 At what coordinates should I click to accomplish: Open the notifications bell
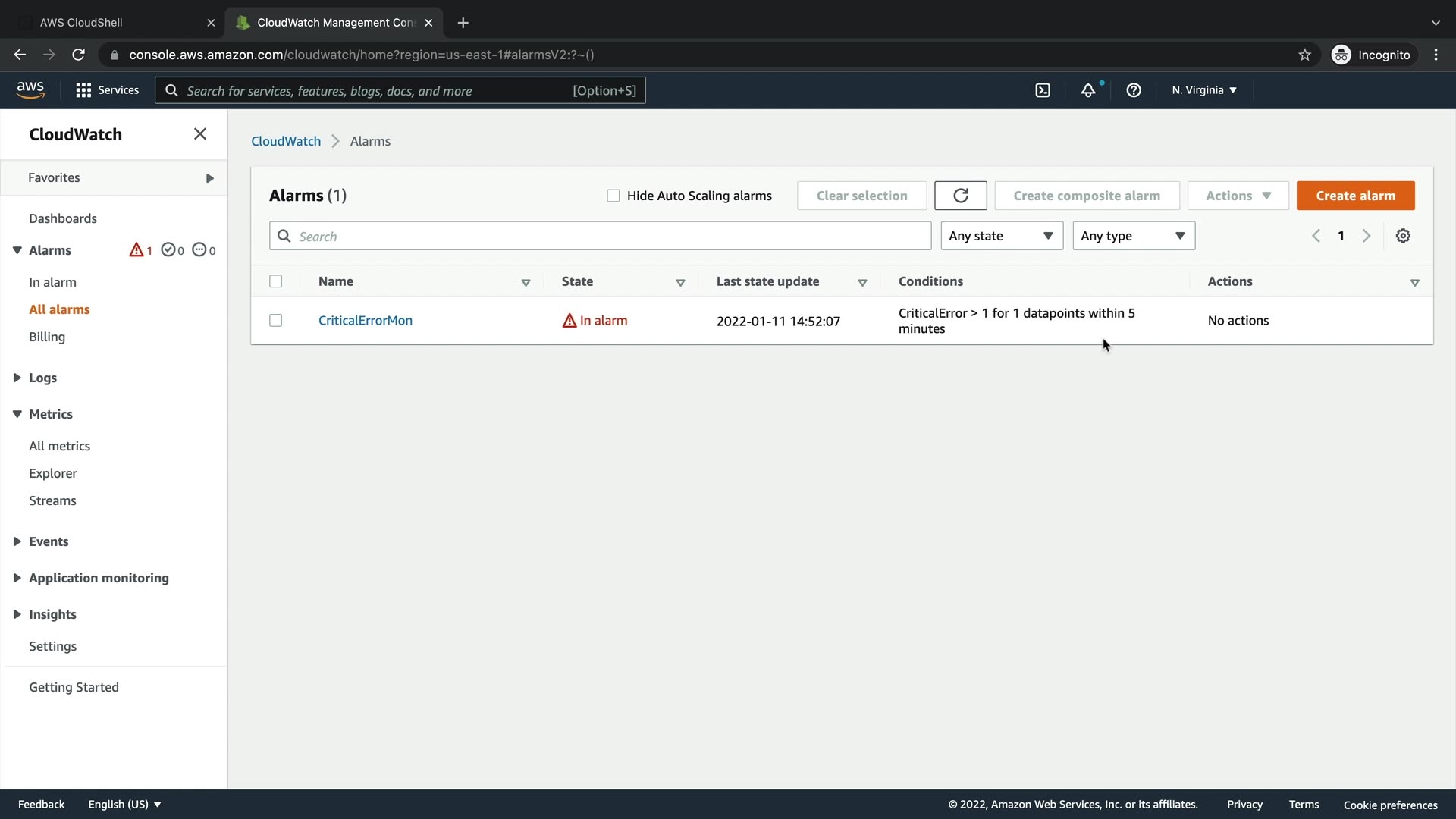(1088, 90)
